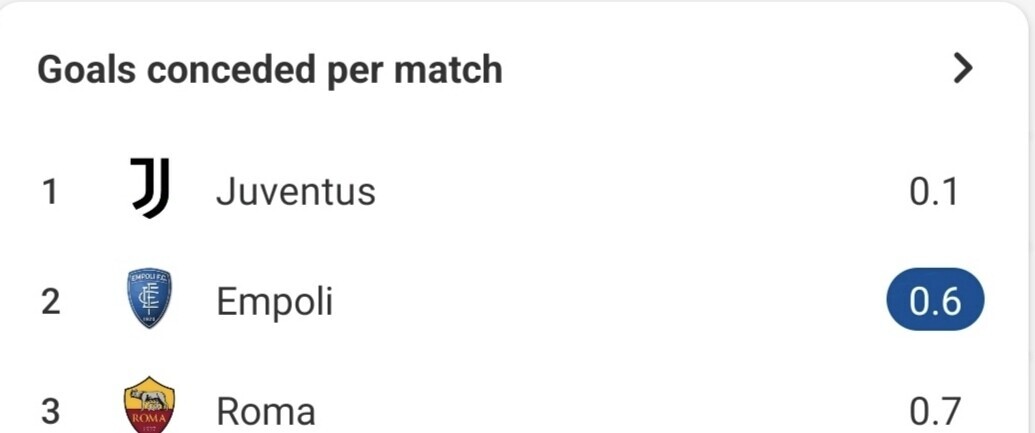Click rank number 2 beside Empoli
Image resolution: width=1035 pixels, height=433 pixels.
50,302
